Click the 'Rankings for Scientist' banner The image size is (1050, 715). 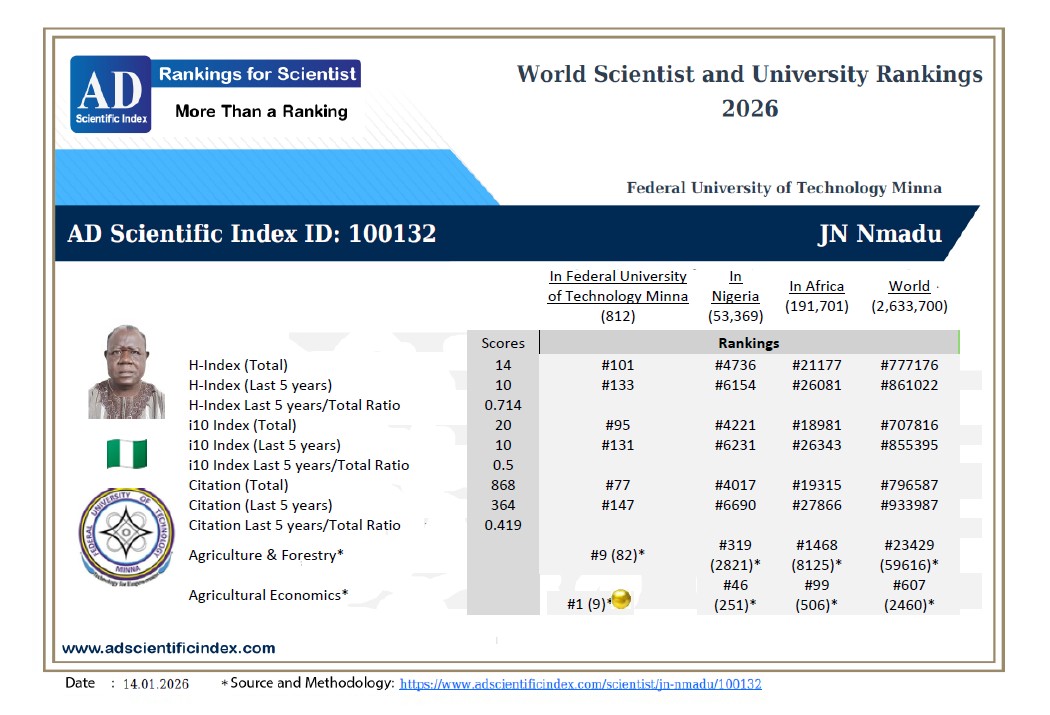[x=257, y=74]
